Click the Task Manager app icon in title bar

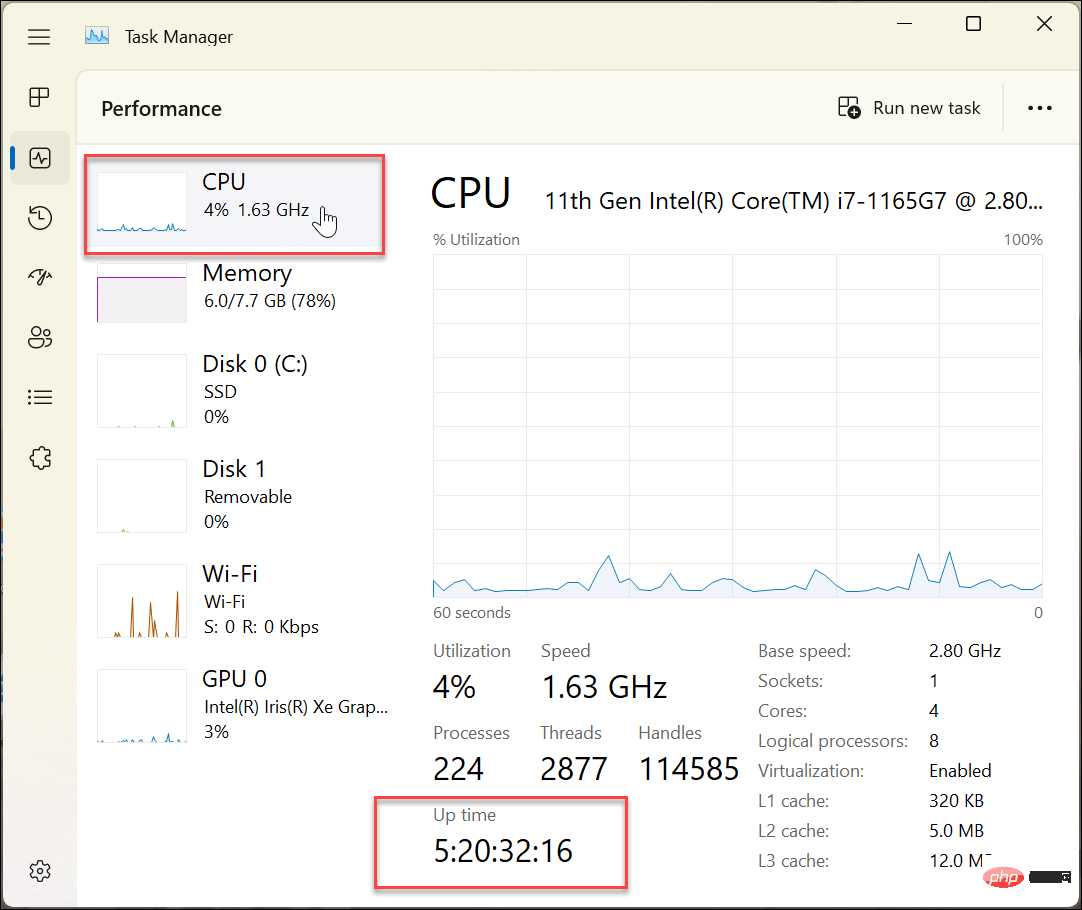tap(97, 36)
